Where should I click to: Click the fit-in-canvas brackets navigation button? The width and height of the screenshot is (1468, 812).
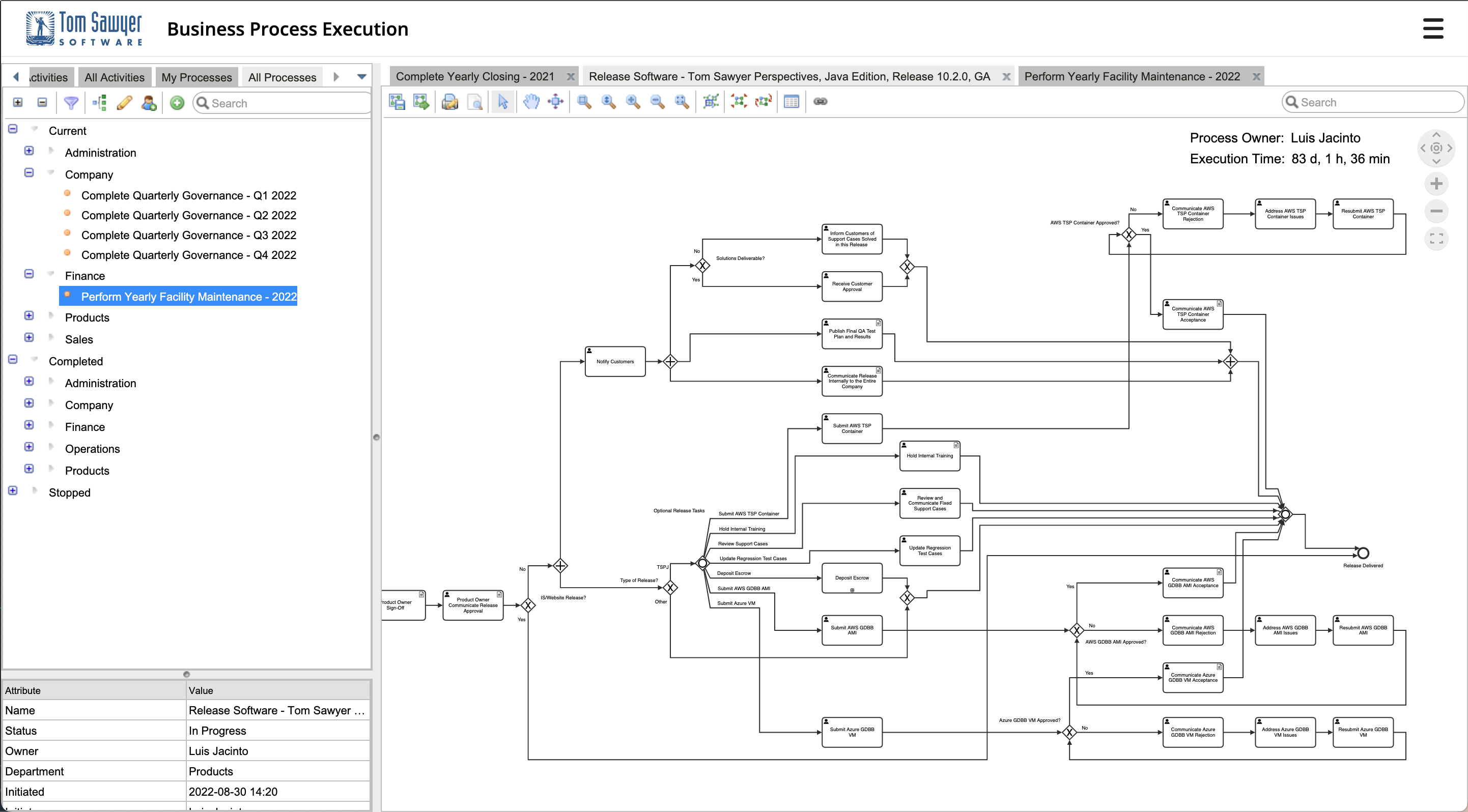point(1436,238)
